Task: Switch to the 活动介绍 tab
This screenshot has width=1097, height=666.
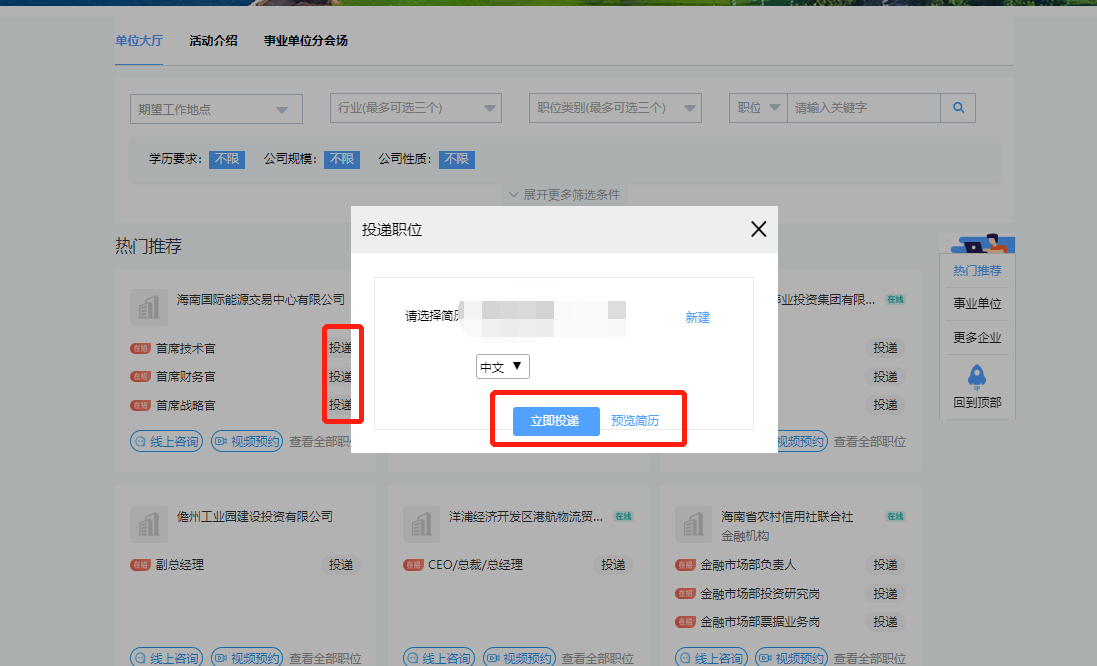Action: (213, 41)
